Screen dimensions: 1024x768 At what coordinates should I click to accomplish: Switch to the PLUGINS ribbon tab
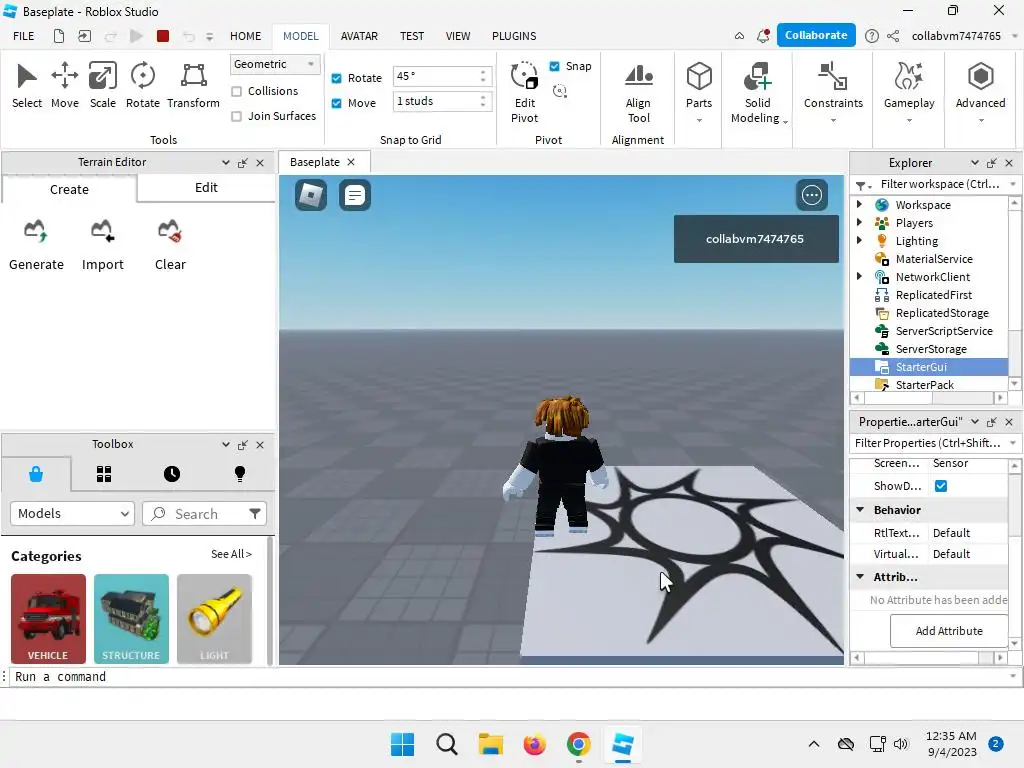pyautogui.click(x=514, y=36)
